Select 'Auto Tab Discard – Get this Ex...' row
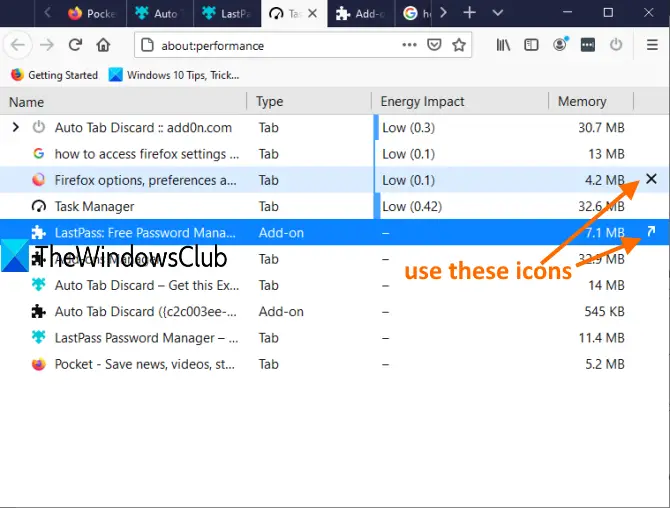The image size is (670, 508). point(335,285)
